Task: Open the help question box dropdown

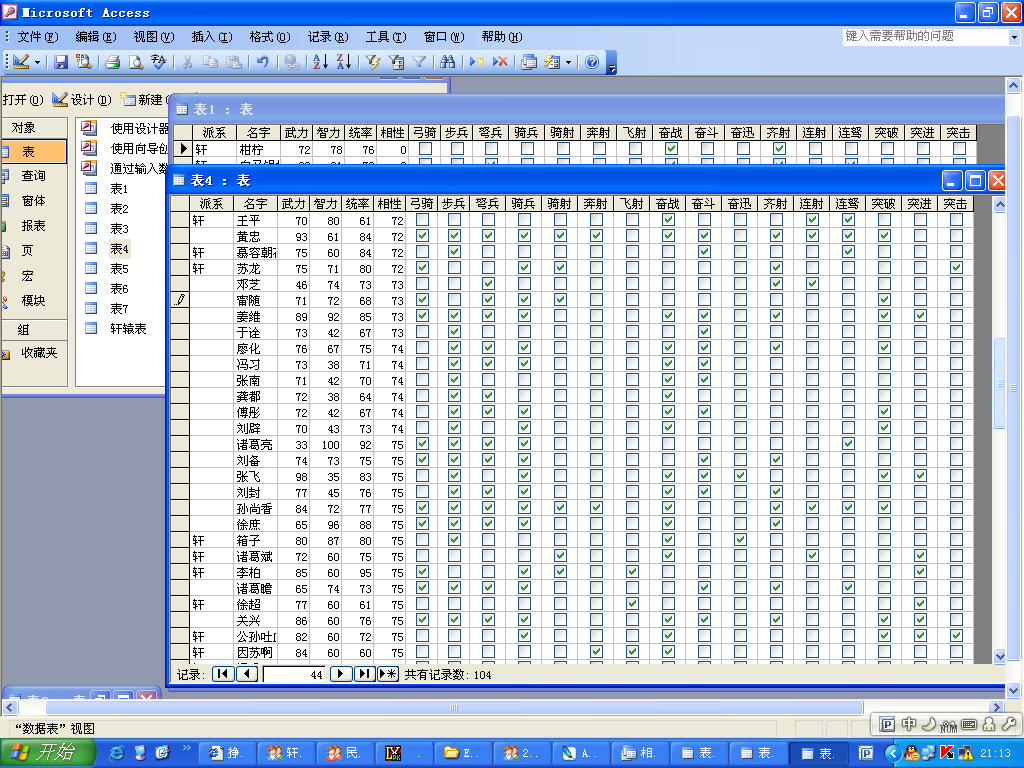Action: pos(1013,37)
